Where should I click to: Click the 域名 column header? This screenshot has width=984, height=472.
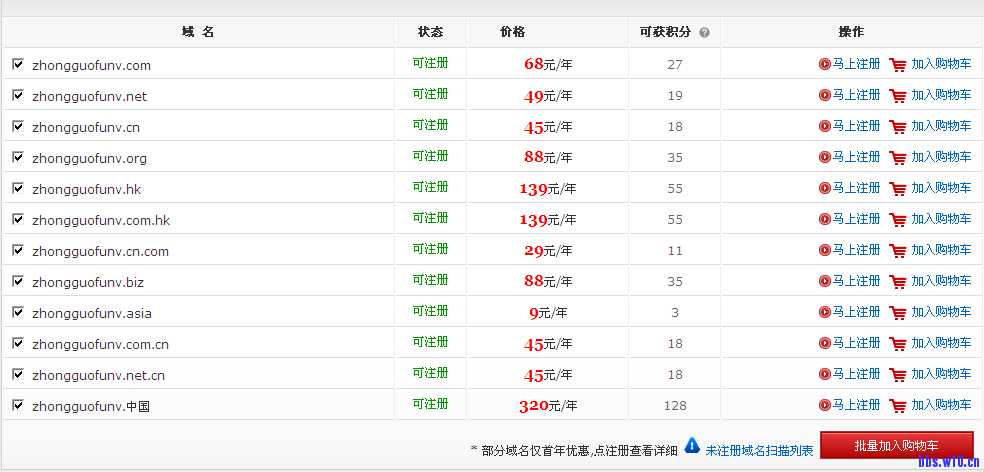click(x=198, y=33)
